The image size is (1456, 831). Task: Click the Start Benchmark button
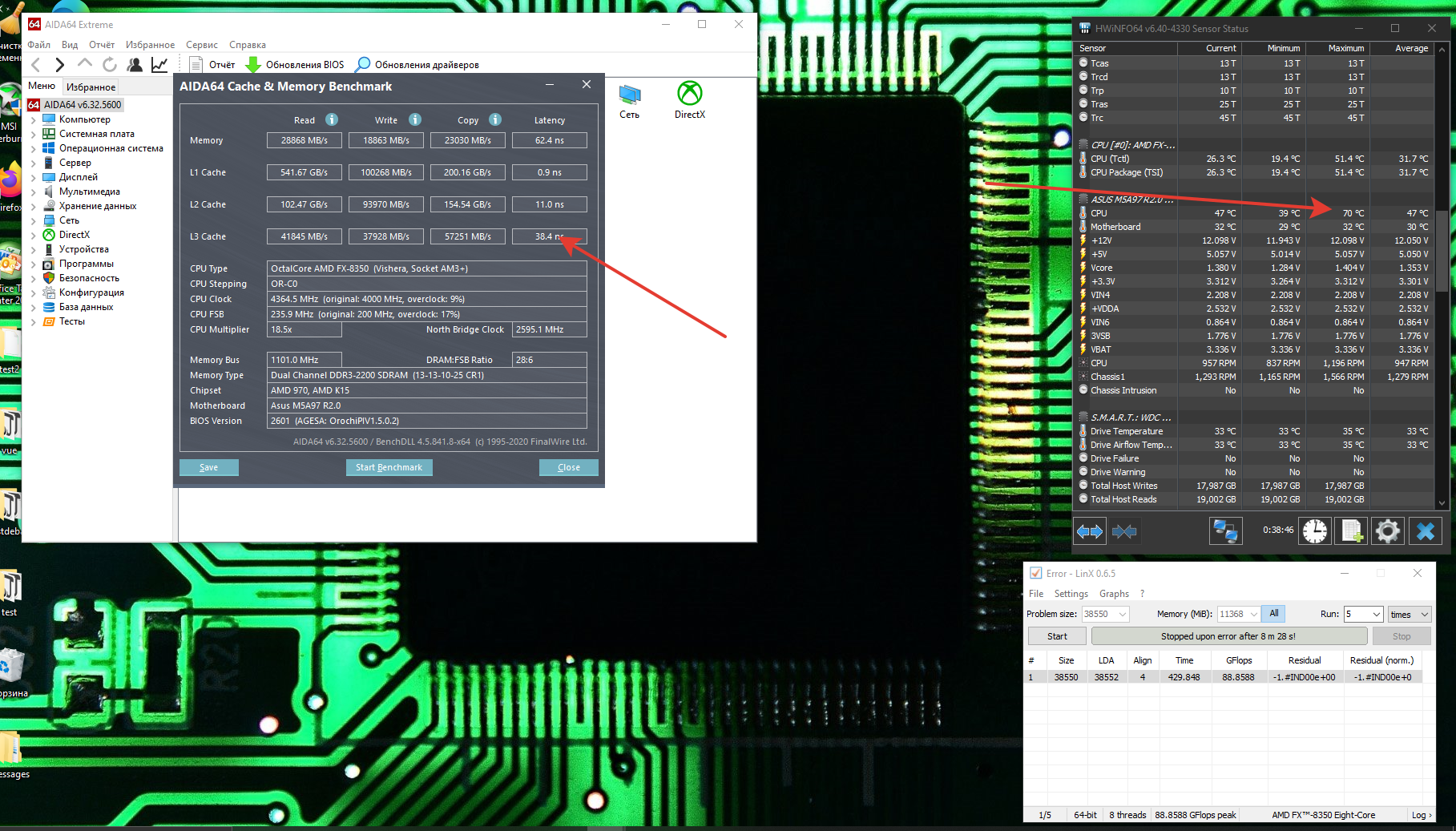[x=389, y=467]
